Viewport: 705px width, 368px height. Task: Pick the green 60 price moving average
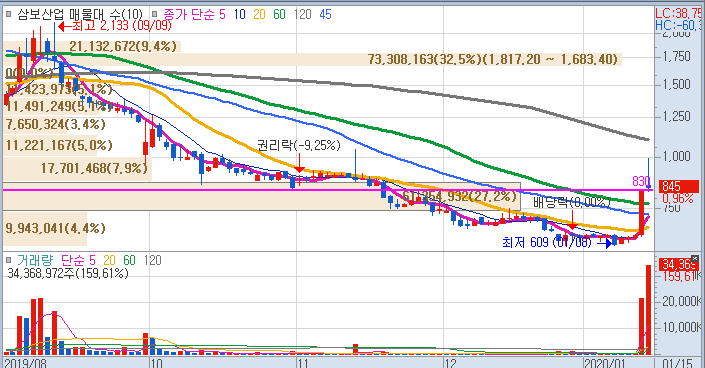(x=279, y=14)
